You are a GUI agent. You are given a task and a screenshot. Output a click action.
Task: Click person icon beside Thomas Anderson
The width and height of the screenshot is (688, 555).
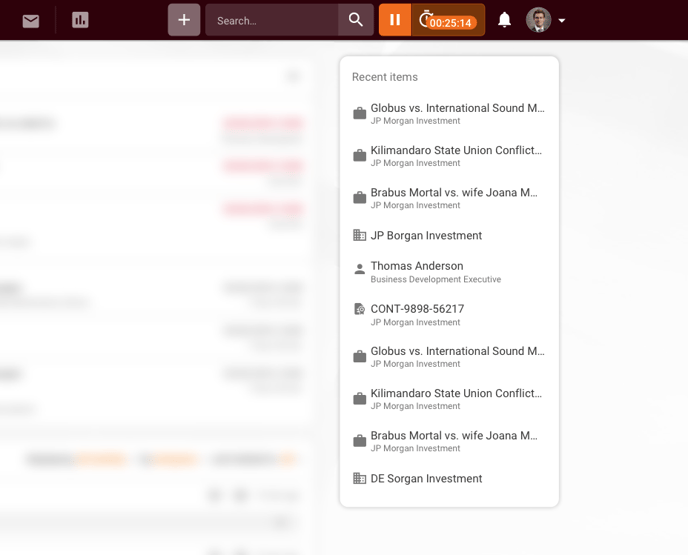pos(359,269)
